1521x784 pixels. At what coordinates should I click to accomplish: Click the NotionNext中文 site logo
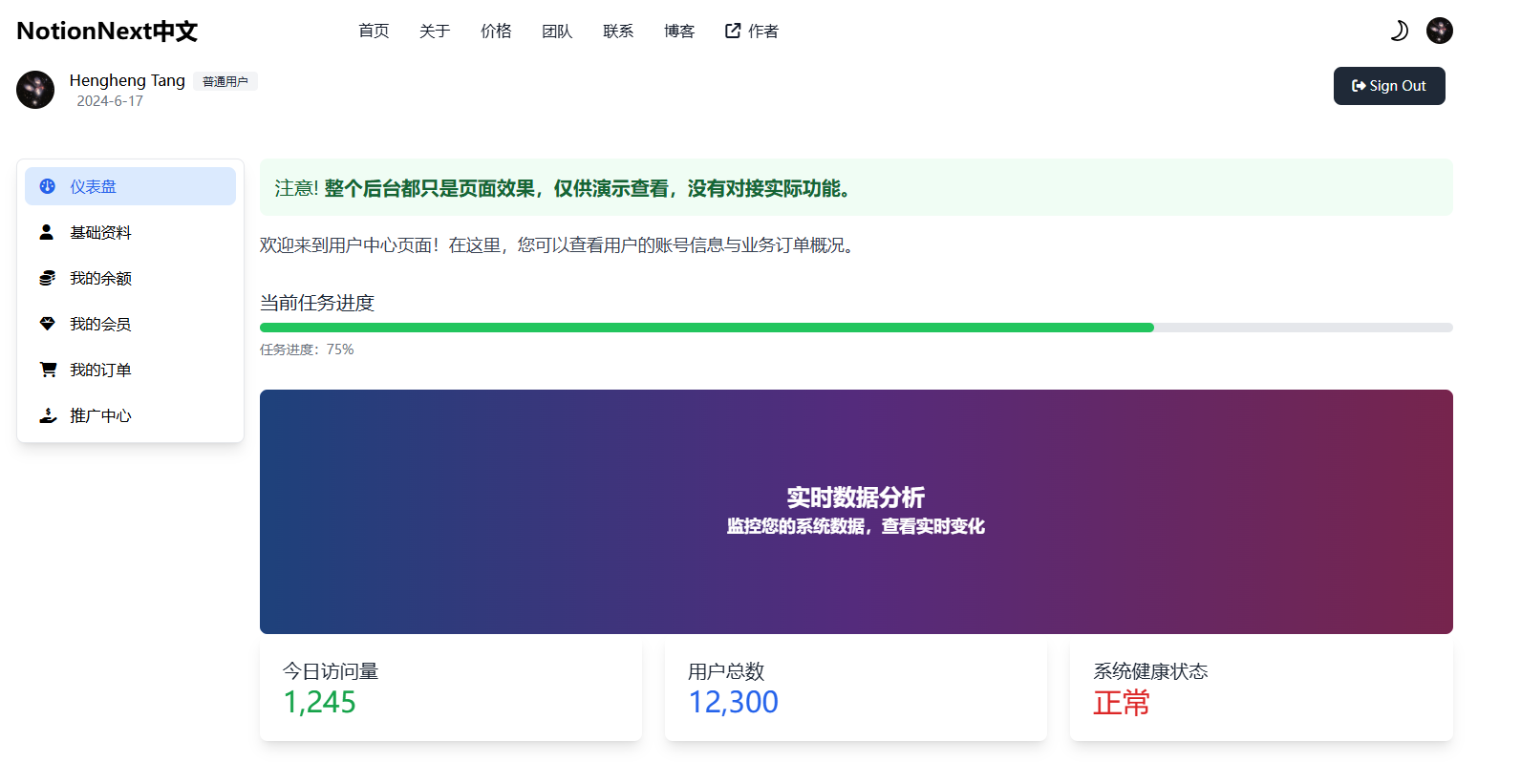pos(107,32)
